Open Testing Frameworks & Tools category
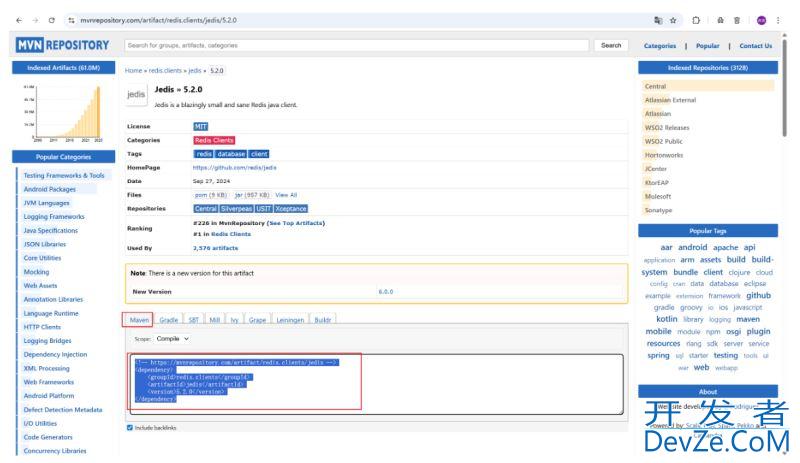800x463 pixels. pos(64,176)
